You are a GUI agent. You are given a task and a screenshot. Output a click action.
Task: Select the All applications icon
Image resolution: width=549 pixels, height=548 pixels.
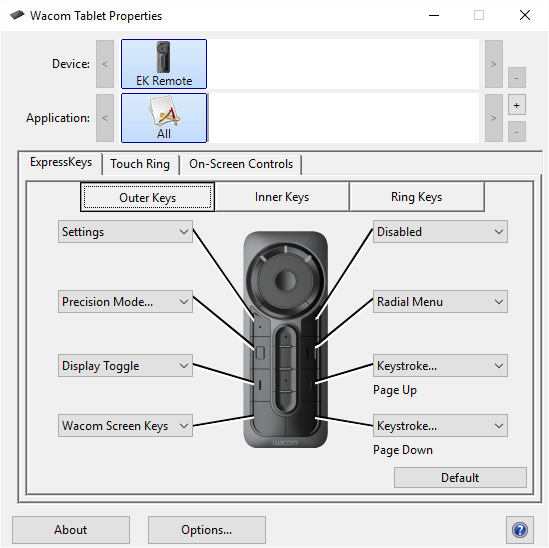(164, 118)
